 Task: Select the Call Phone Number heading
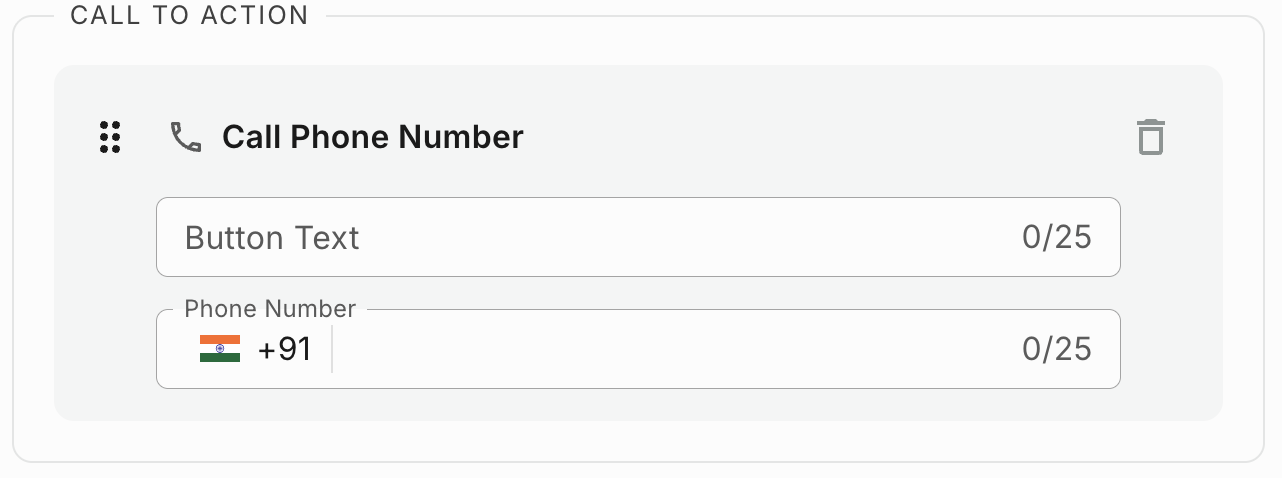[372, 137]
